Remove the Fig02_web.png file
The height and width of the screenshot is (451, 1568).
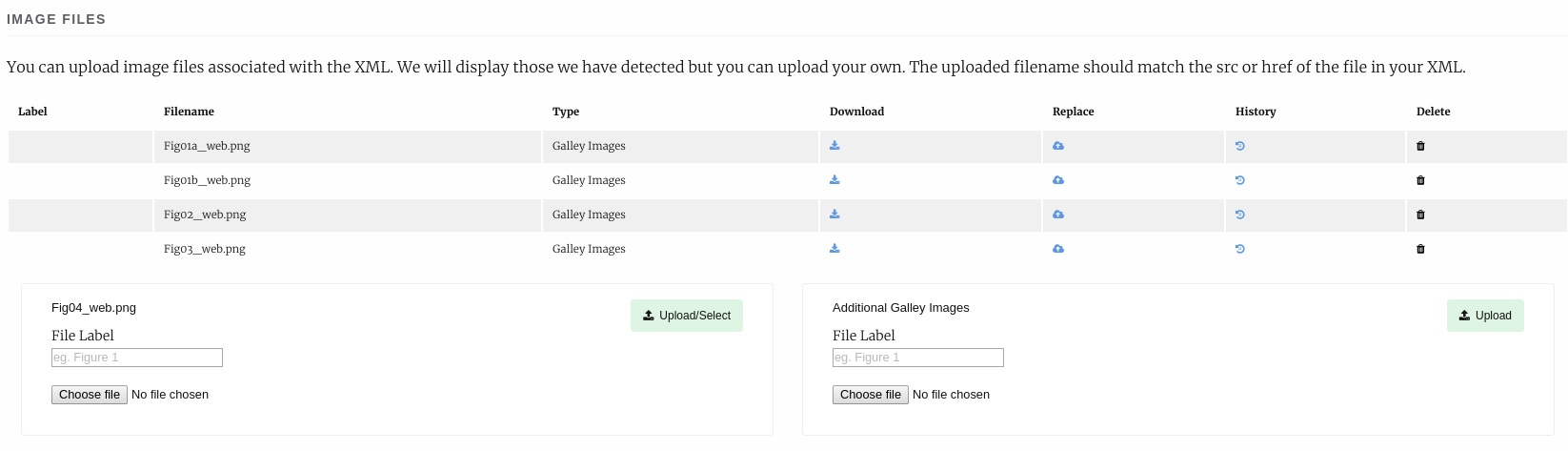tap(1420, 215)
